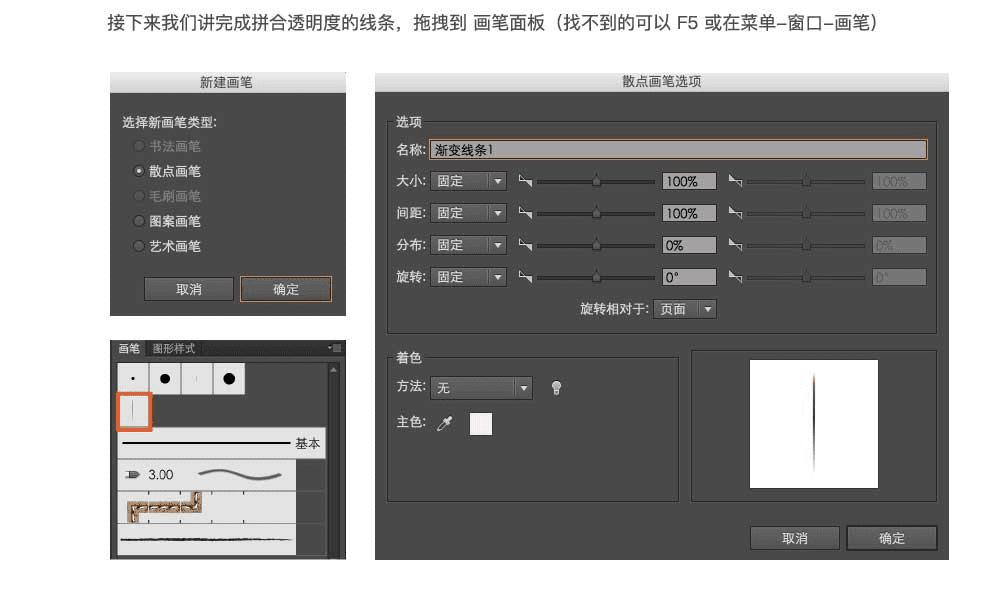1000x594 pixels.
Task: Select second round brush thumbnail
Action: (165, 378)
